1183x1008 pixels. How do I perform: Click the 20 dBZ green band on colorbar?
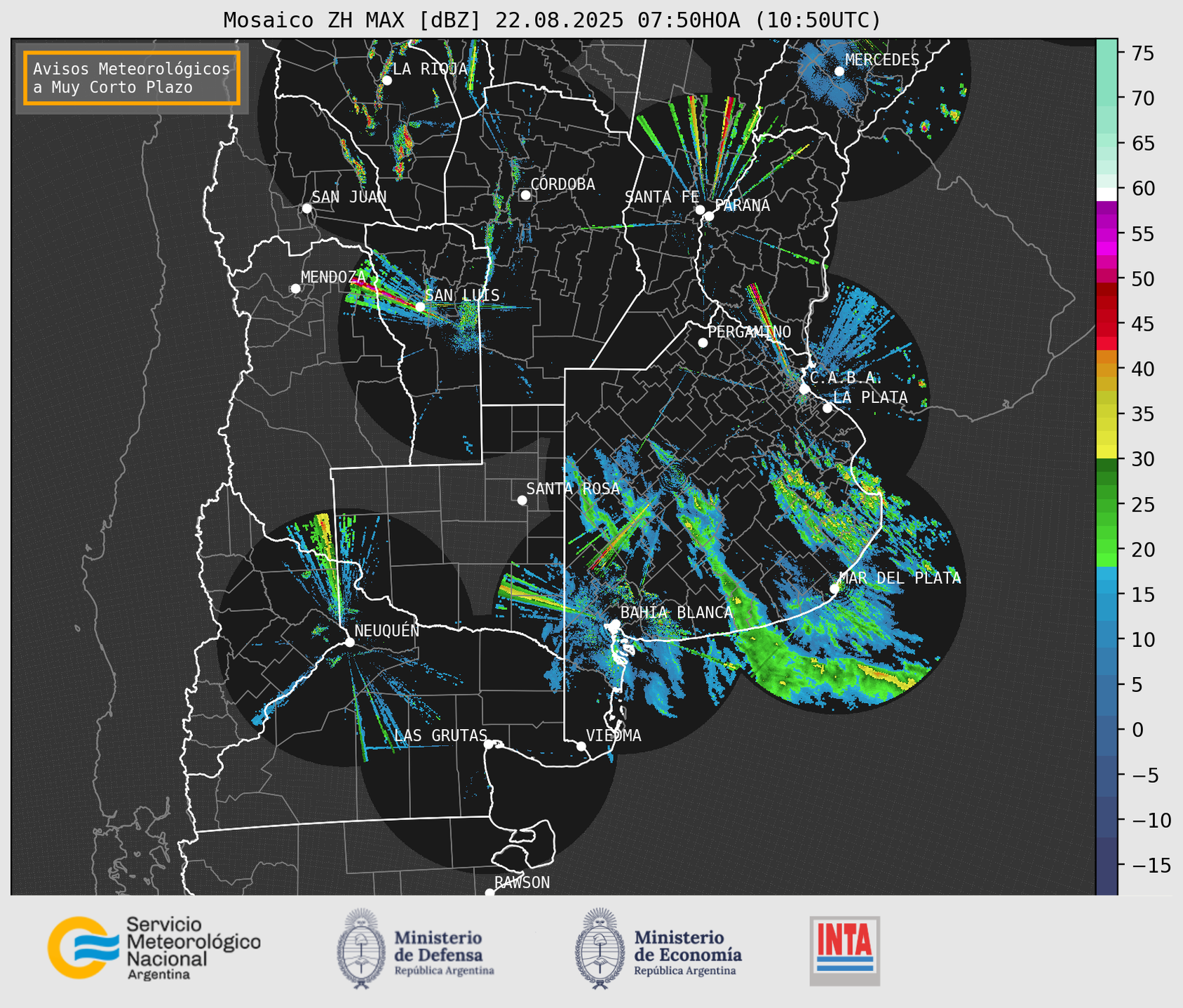1107,547
